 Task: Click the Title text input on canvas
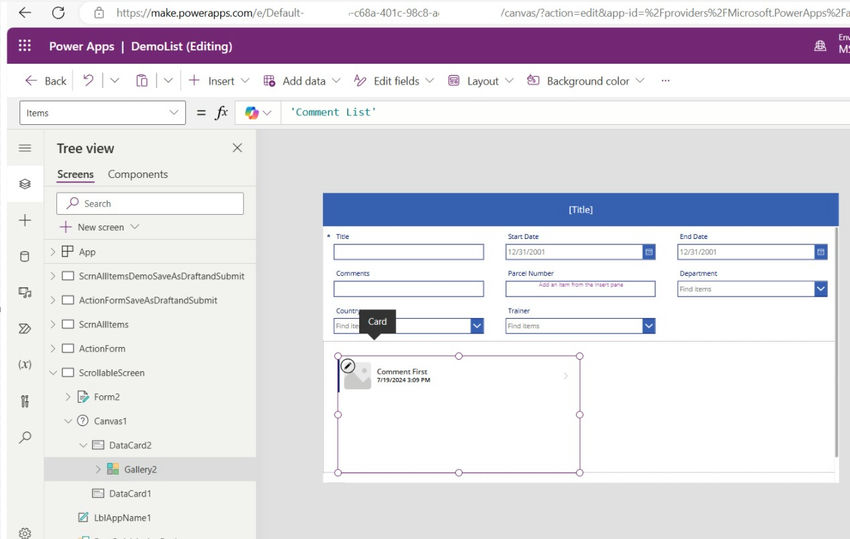(x=409, y=252)
